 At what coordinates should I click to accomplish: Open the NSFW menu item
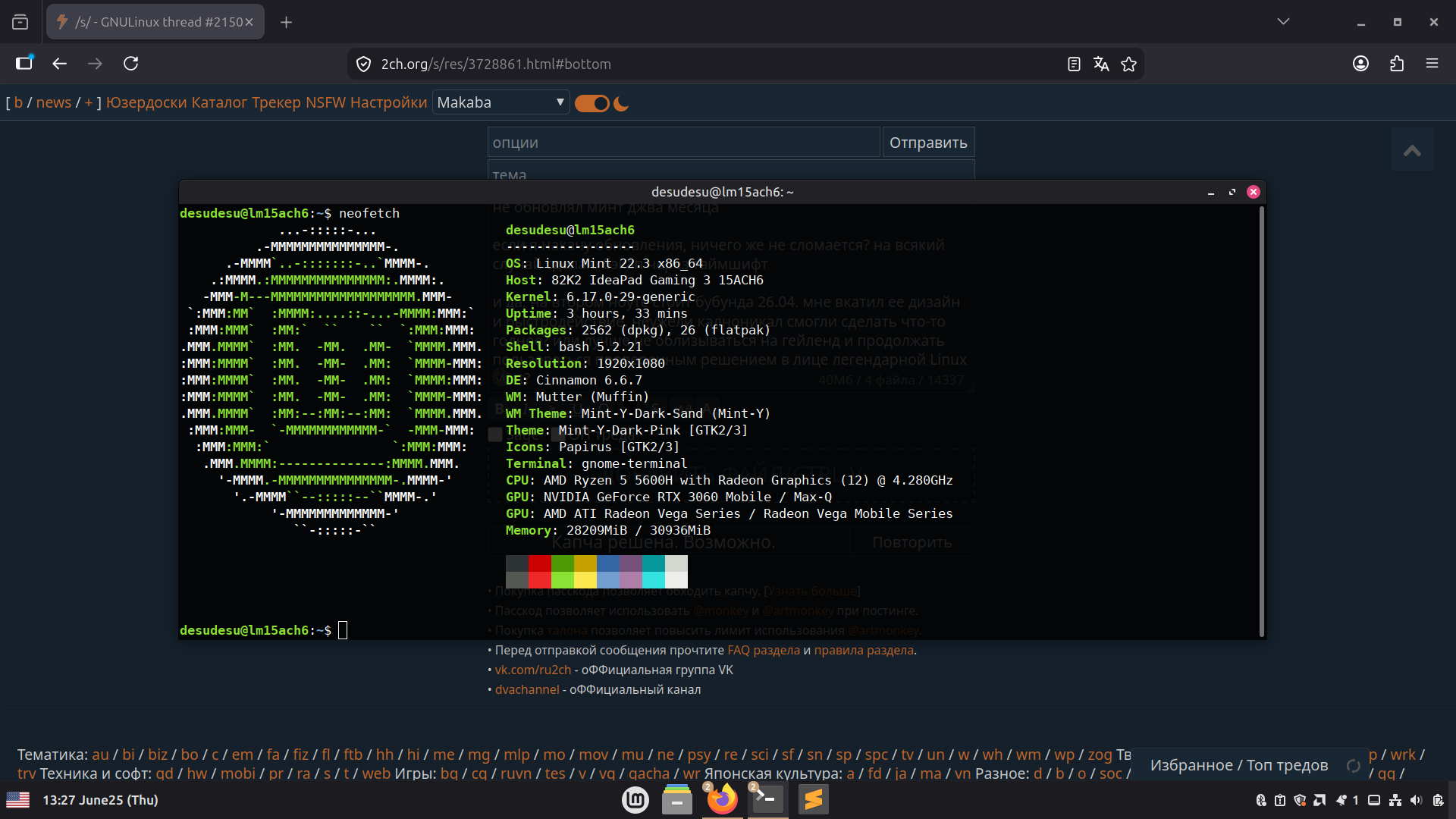(325, 102)
